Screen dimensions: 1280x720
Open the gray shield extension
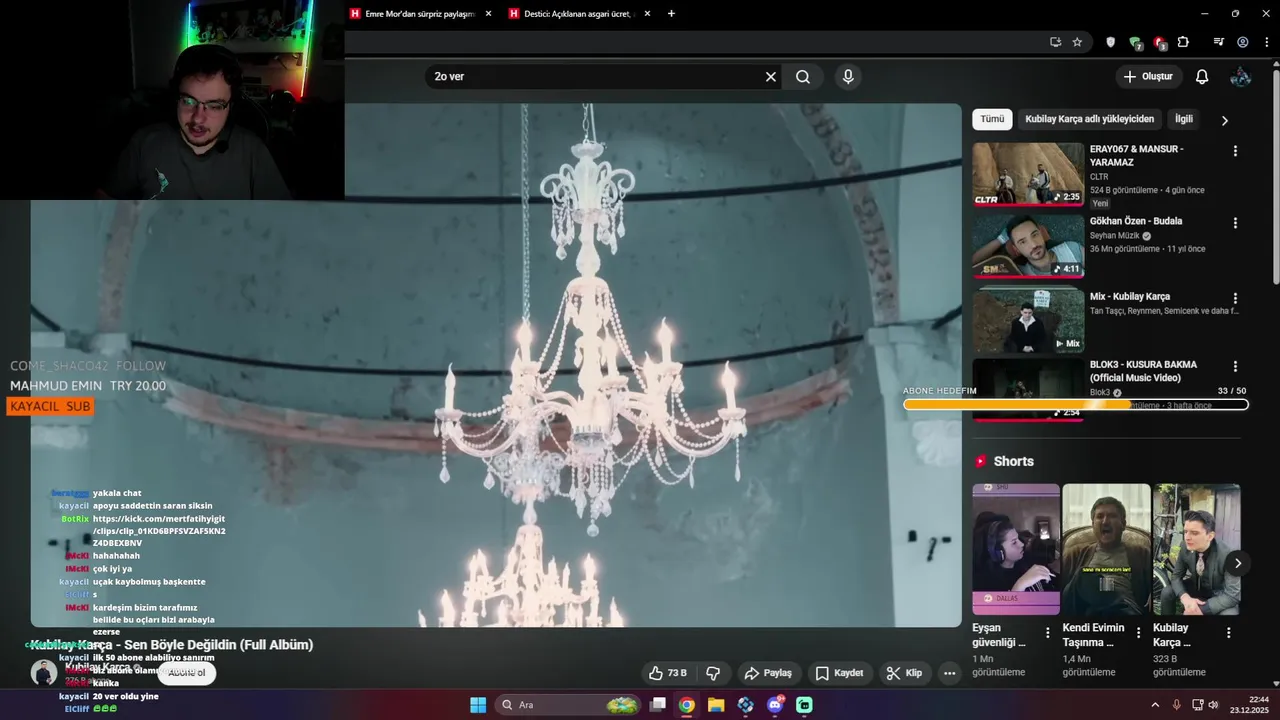pos(1110,42)
